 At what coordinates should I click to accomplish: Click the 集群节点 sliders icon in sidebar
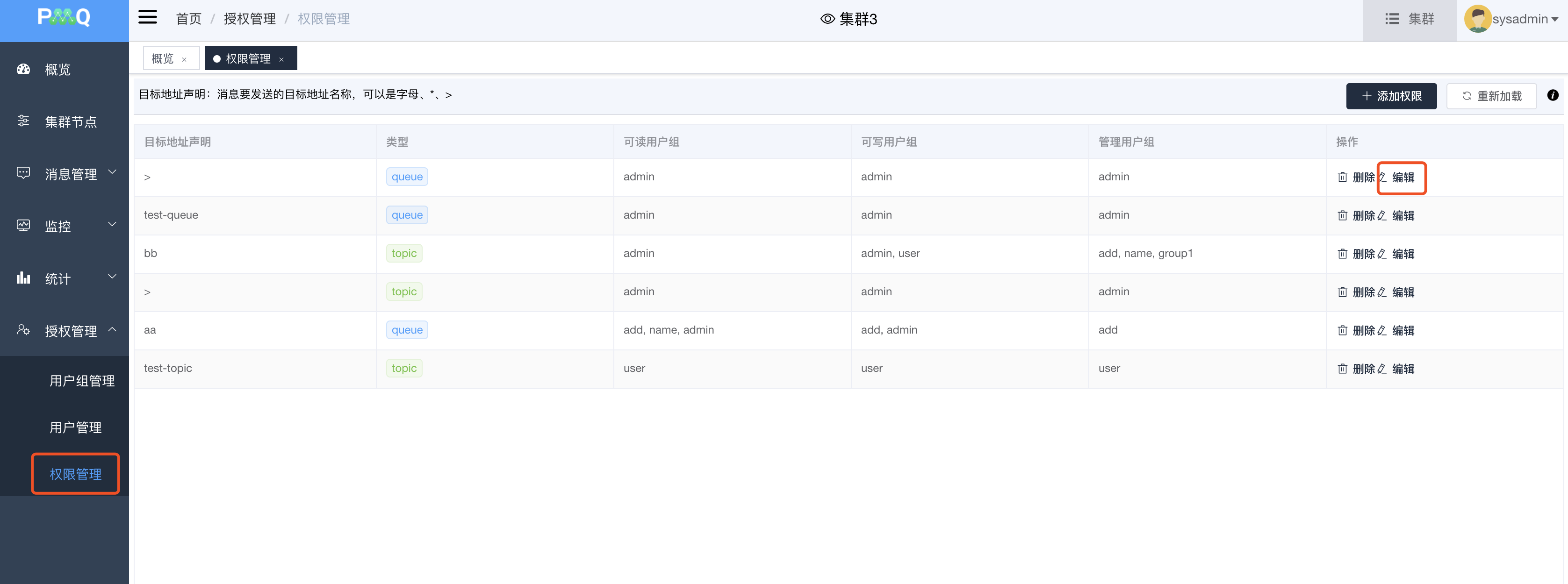click(23, 121)
